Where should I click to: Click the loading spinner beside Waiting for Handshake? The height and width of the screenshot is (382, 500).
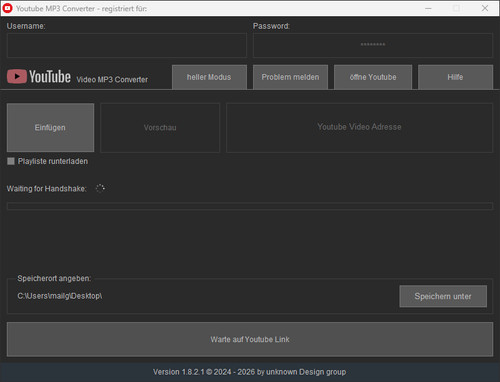point(100,188)
